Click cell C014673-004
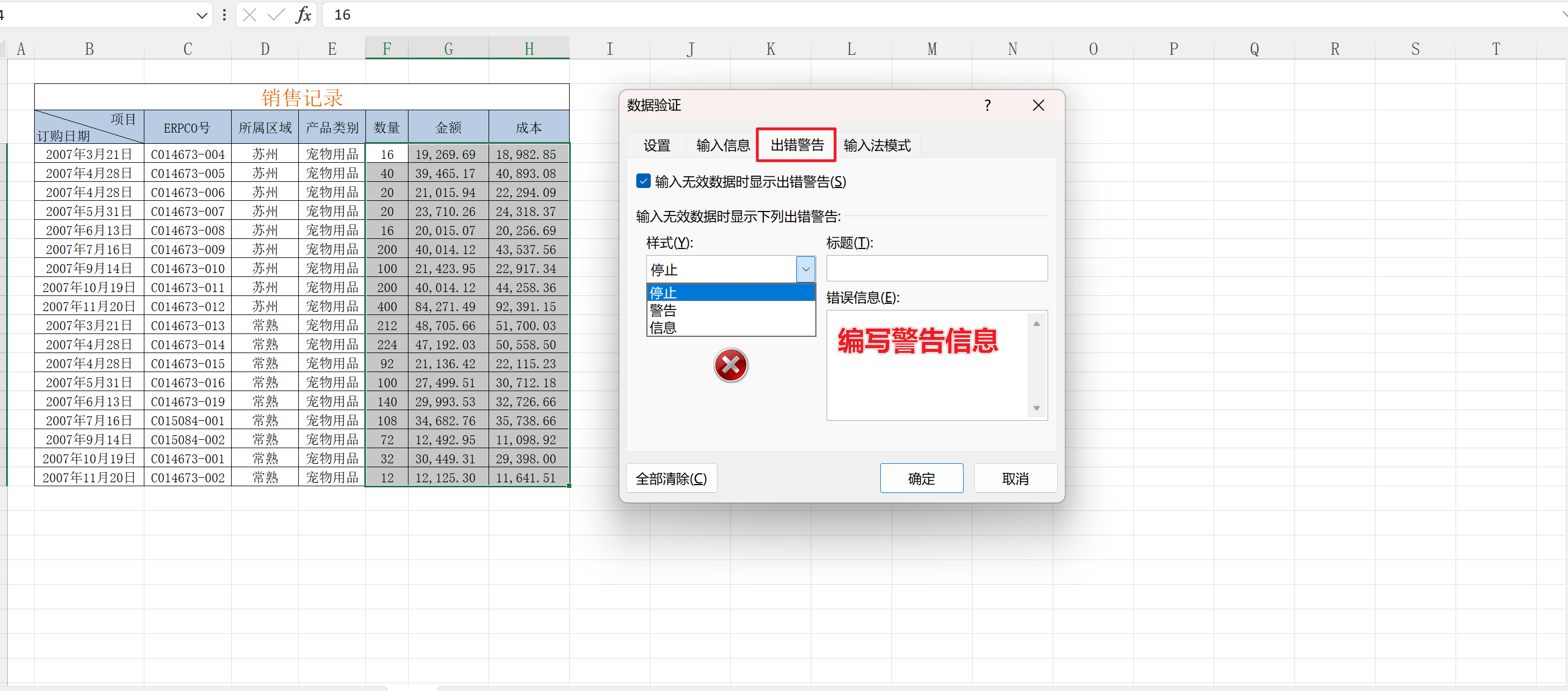Viewport: 1568px width, 691px height. click(187, 154)
